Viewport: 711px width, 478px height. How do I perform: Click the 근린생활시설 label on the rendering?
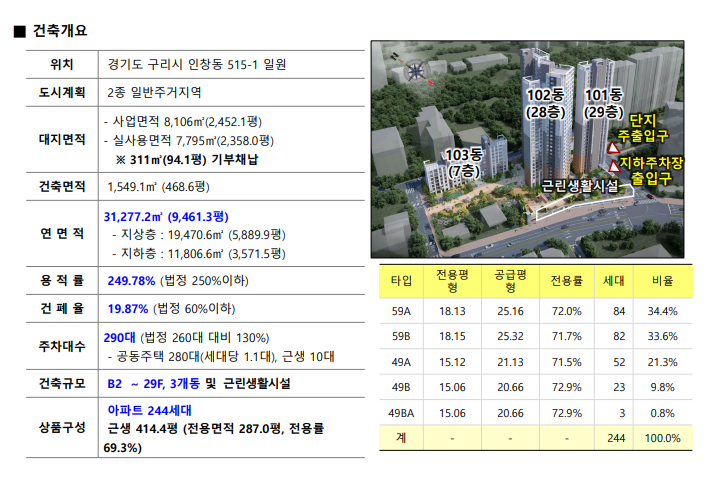tap(580, 186)
